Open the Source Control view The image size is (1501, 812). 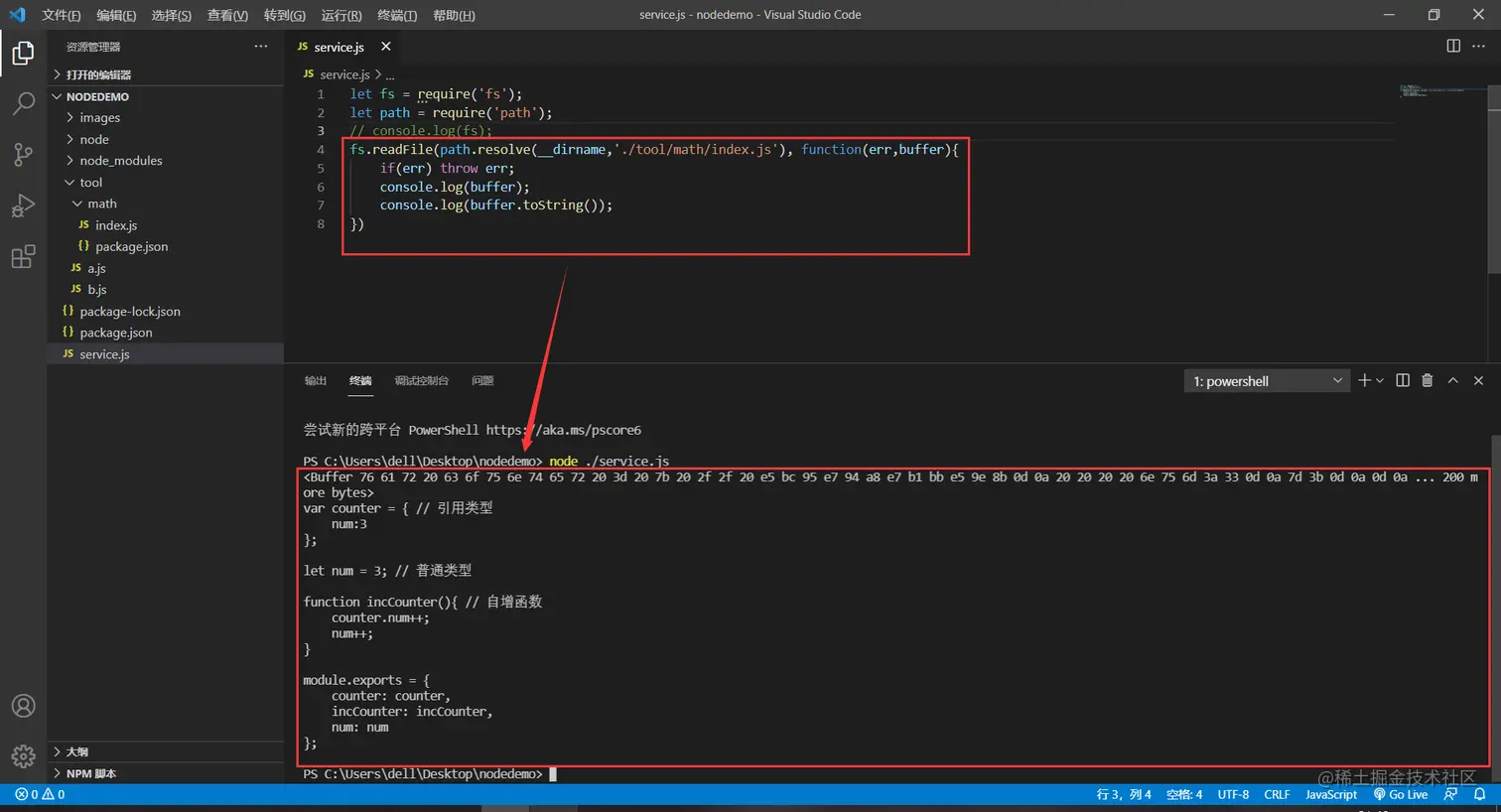[x=23, y=154]
